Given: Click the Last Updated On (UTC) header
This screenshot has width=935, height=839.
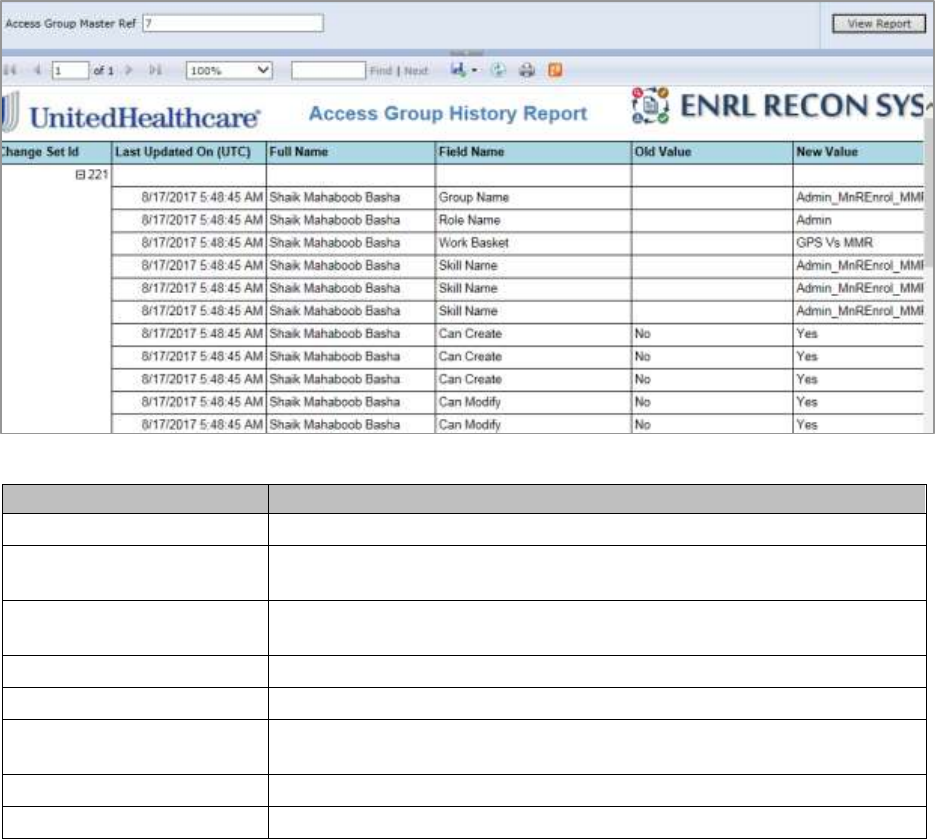Looking at the screenshot, I should click(x=188, y=153).
